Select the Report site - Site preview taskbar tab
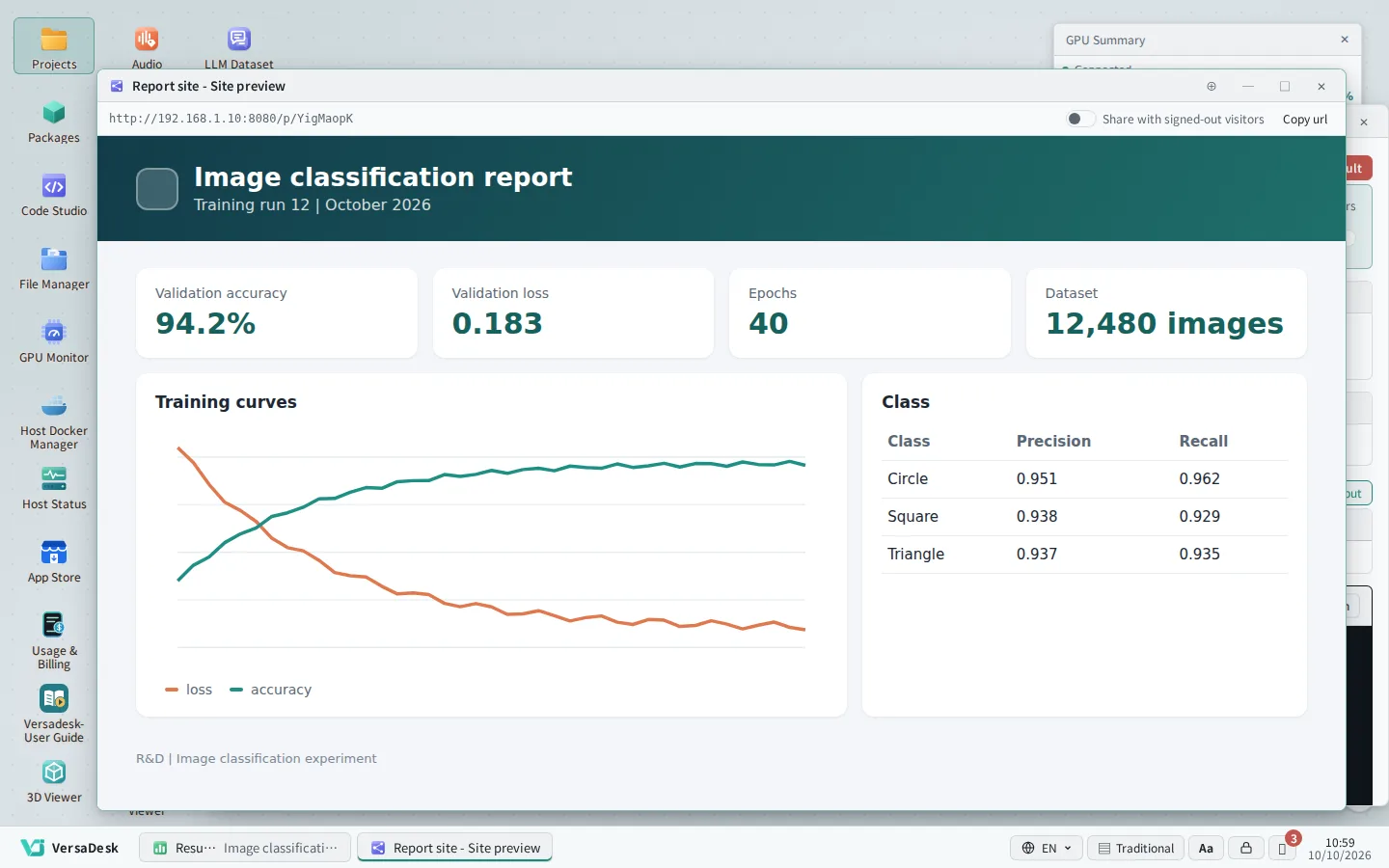This screenshot has width=1389, height=868. click(455, 848)
